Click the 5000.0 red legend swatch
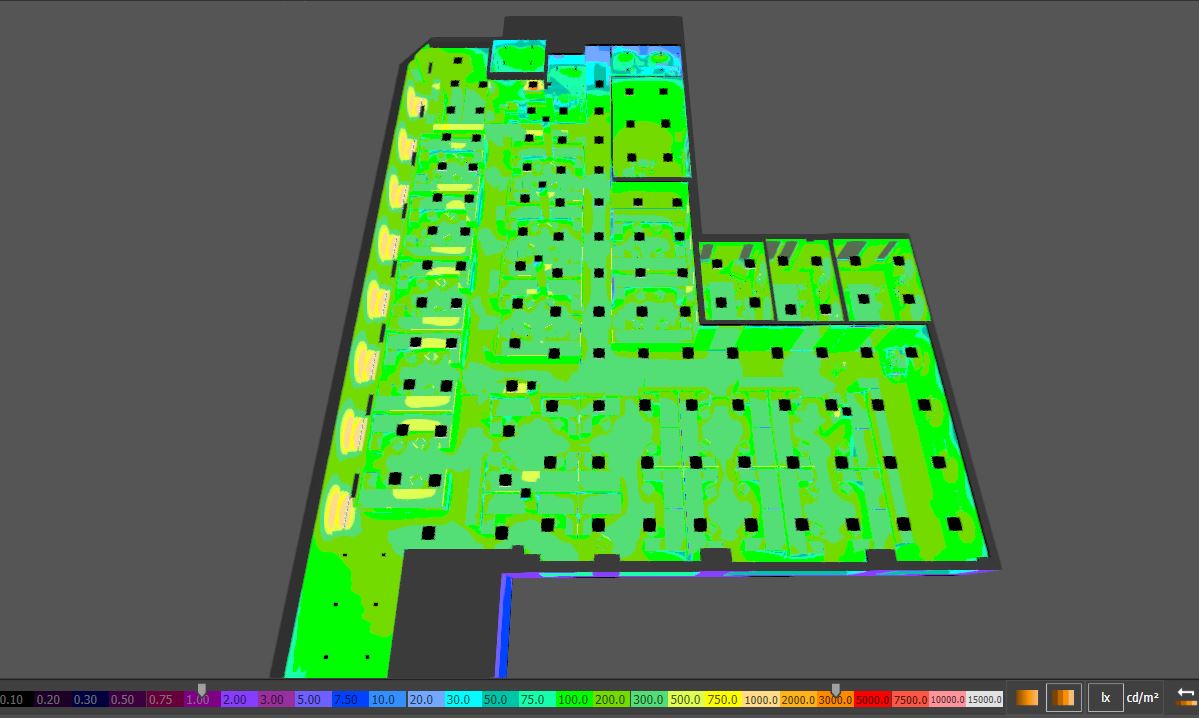 tap(872, 700)
